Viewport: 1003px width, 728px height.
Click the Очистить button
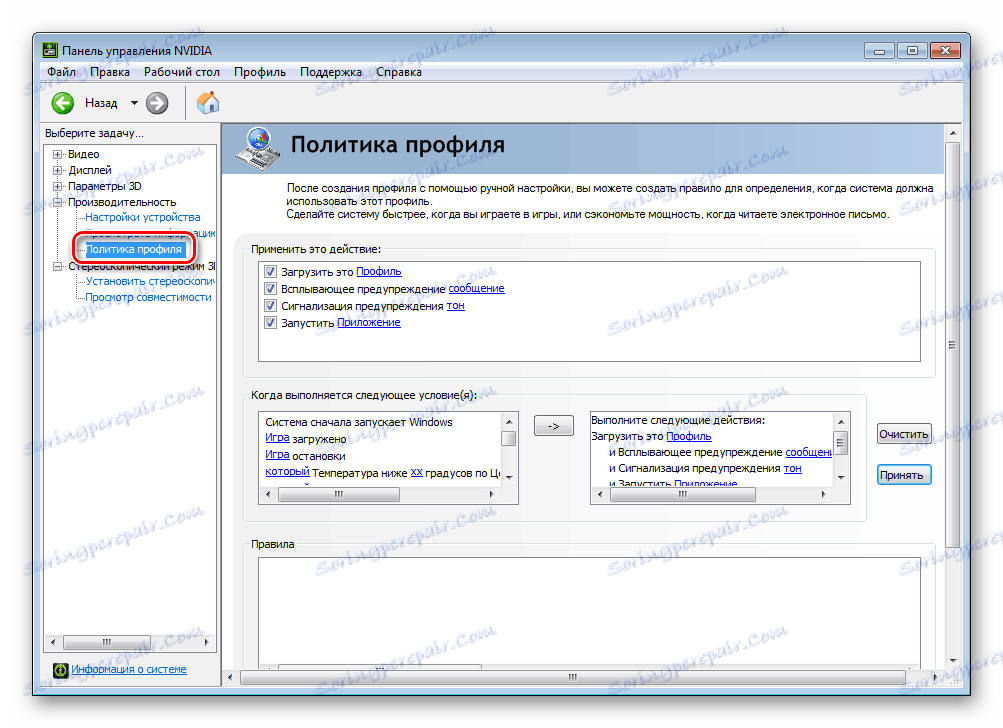pyautogui.click(x=904, y=434)
